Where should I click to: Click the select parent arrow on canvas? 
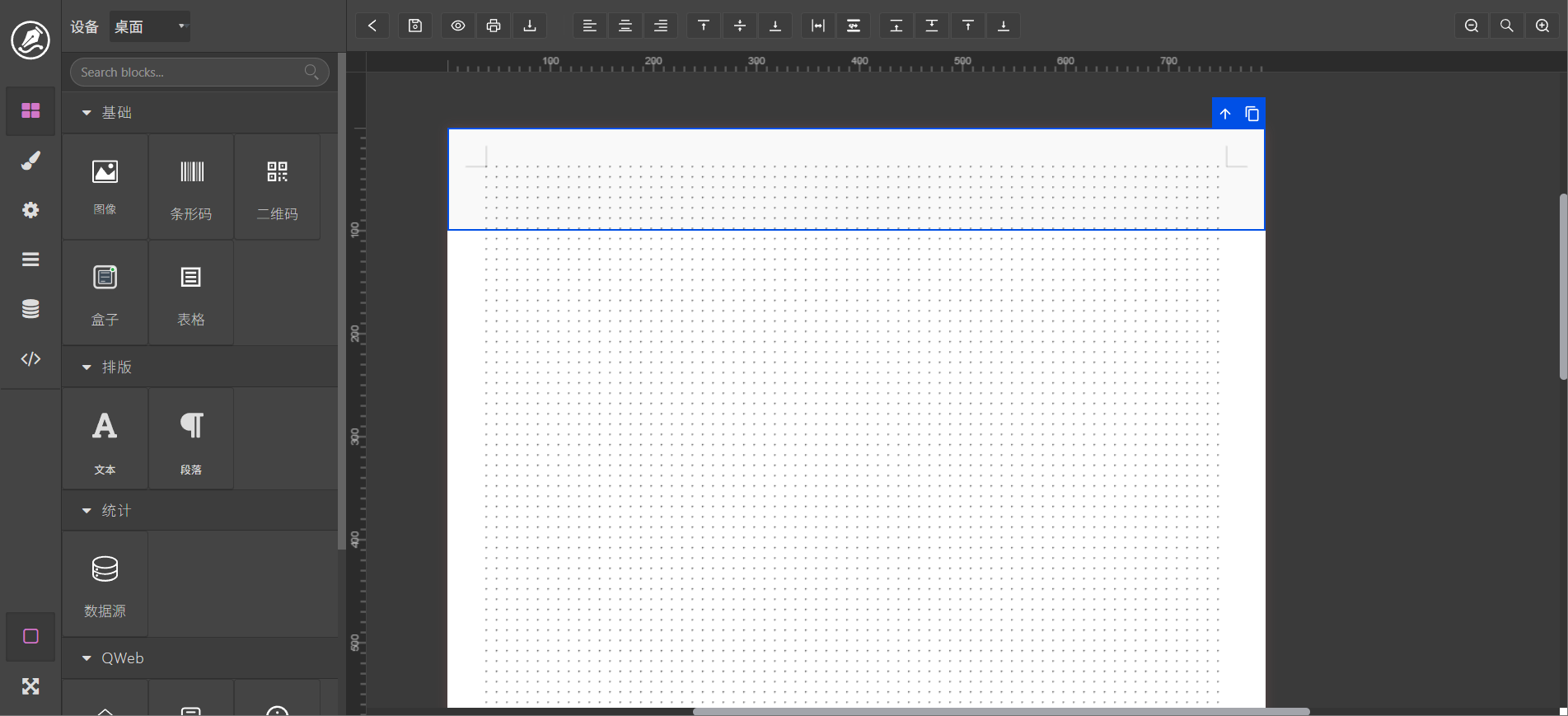[x=1225, y=114]
